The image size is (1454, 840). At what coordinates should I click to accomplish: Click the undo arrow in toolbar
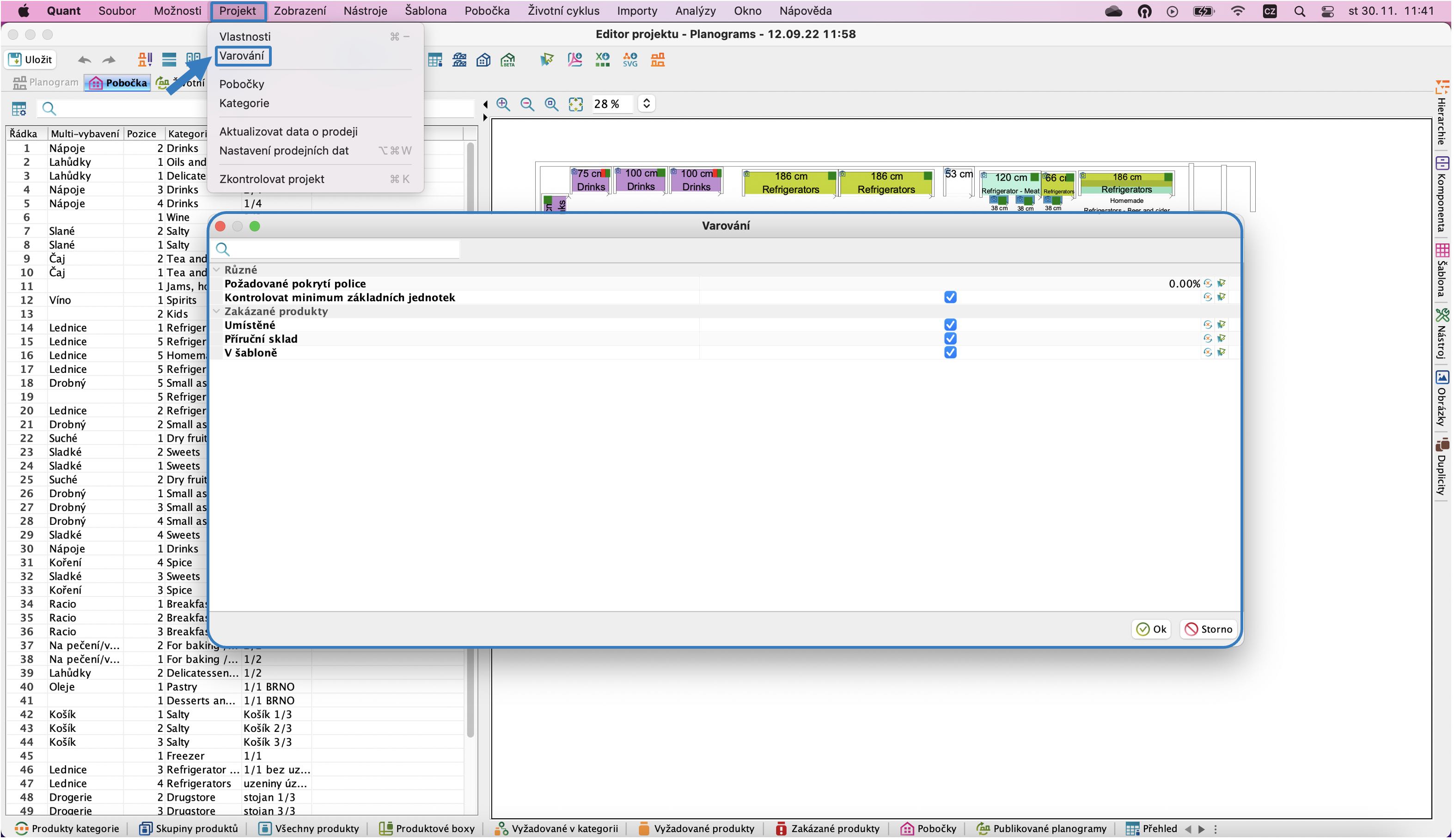pyautogui.click(x=84, y=60)
